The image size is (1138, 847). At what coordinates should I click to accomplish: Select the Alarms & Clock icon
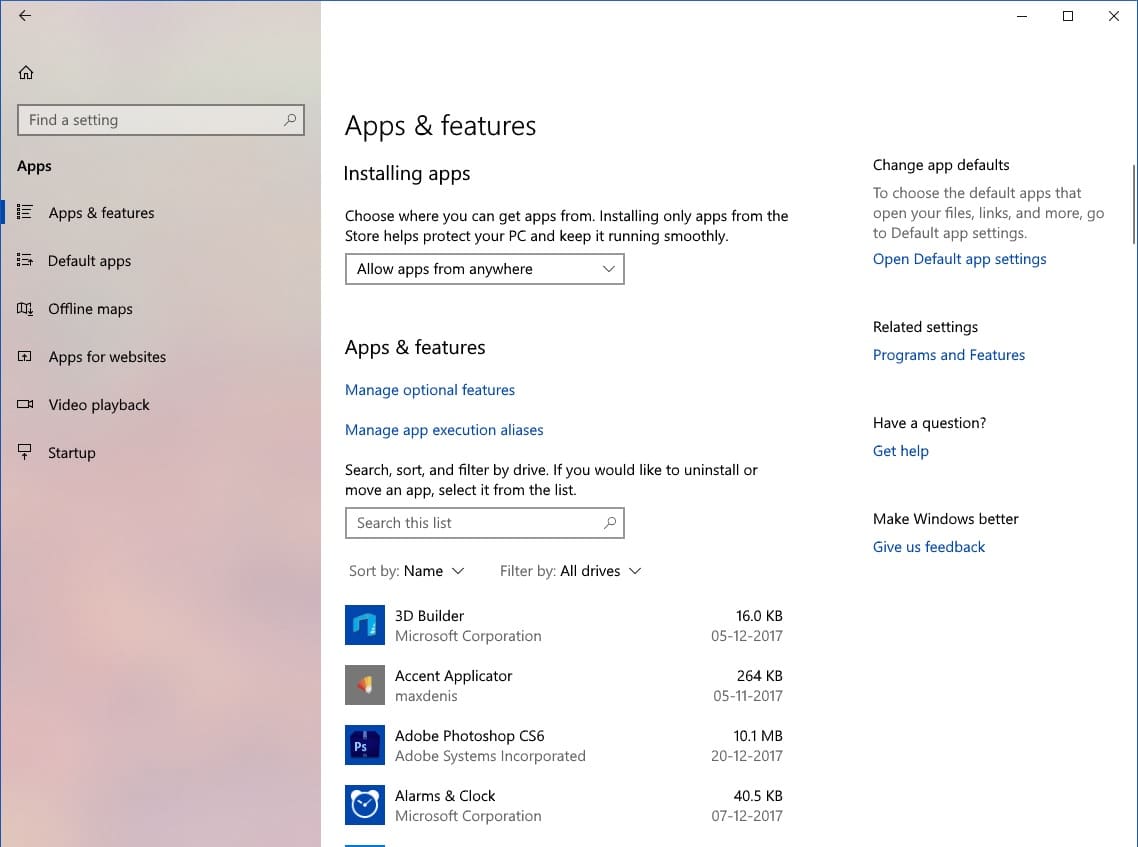pos(364,806)
